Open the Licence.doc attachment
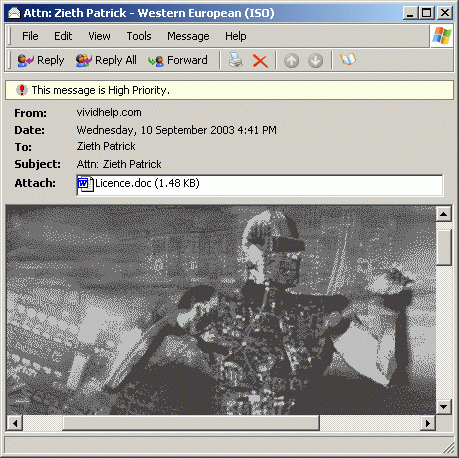Image resolution: width=459 pixels, height=458 pixels. (x=138, y=183)
